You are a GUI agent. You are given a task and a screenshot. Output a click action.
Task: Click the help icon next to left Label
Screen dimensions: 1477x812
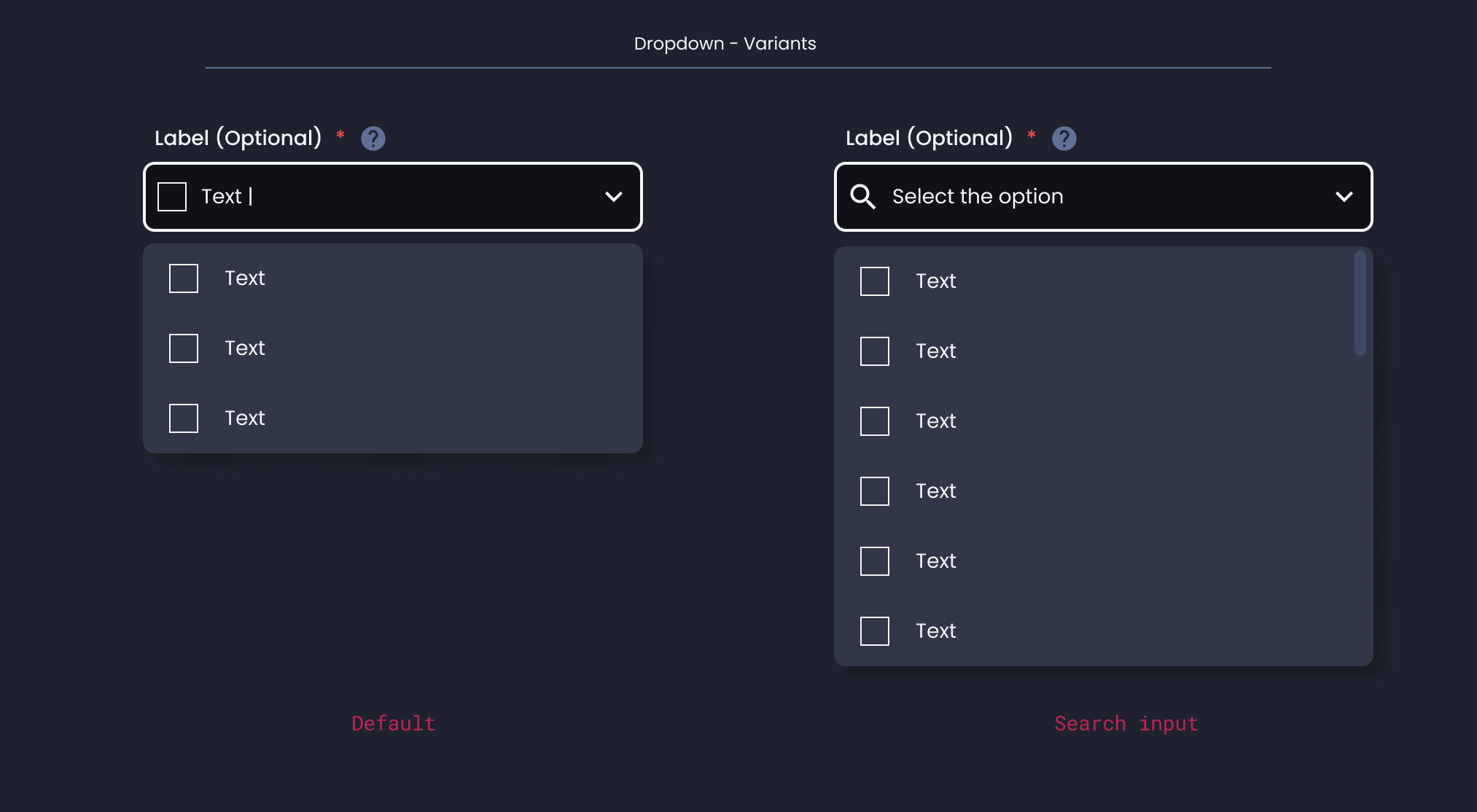(x=373, y=138)
